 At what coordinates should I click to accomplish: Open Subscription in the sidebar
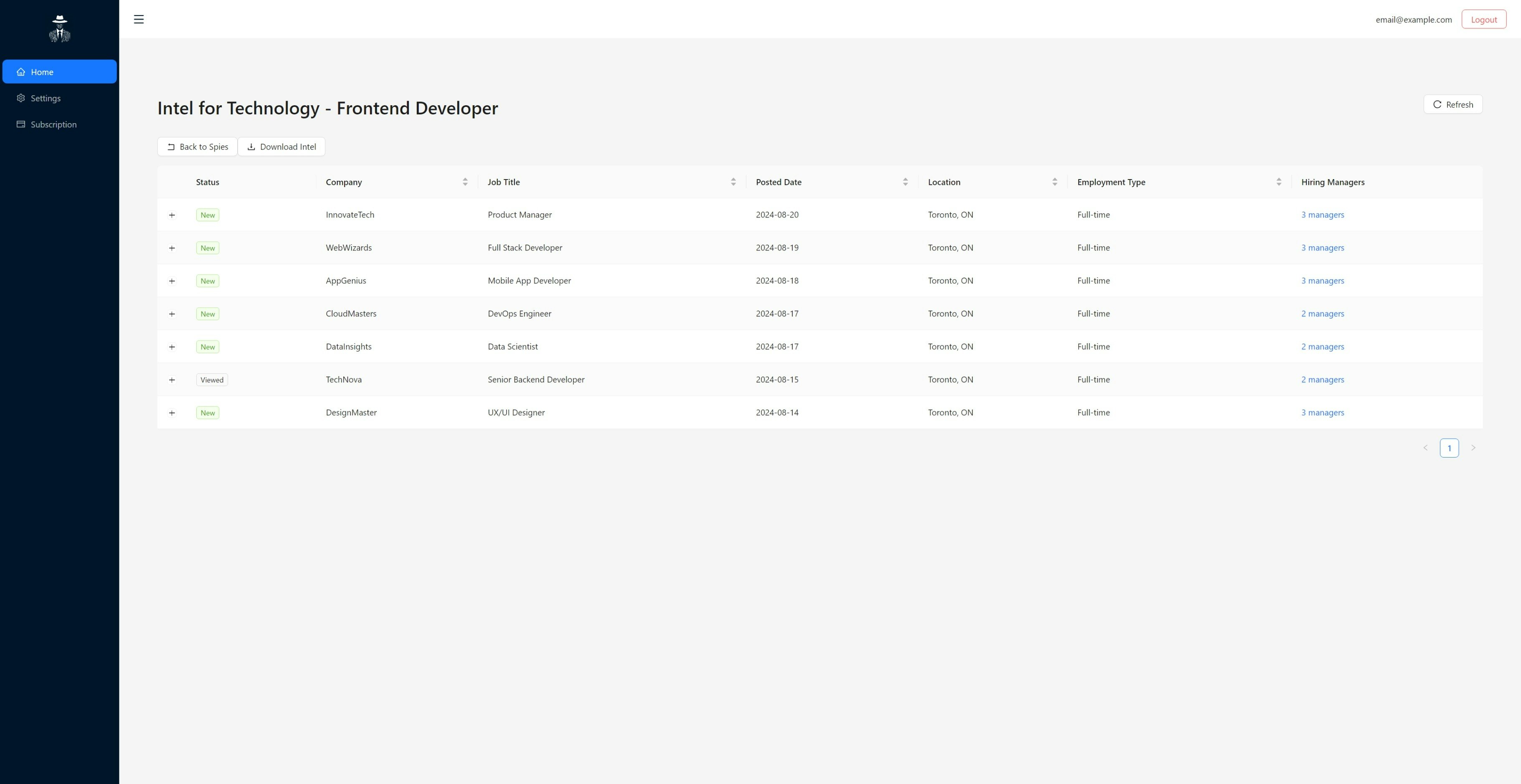coord(60,124)
